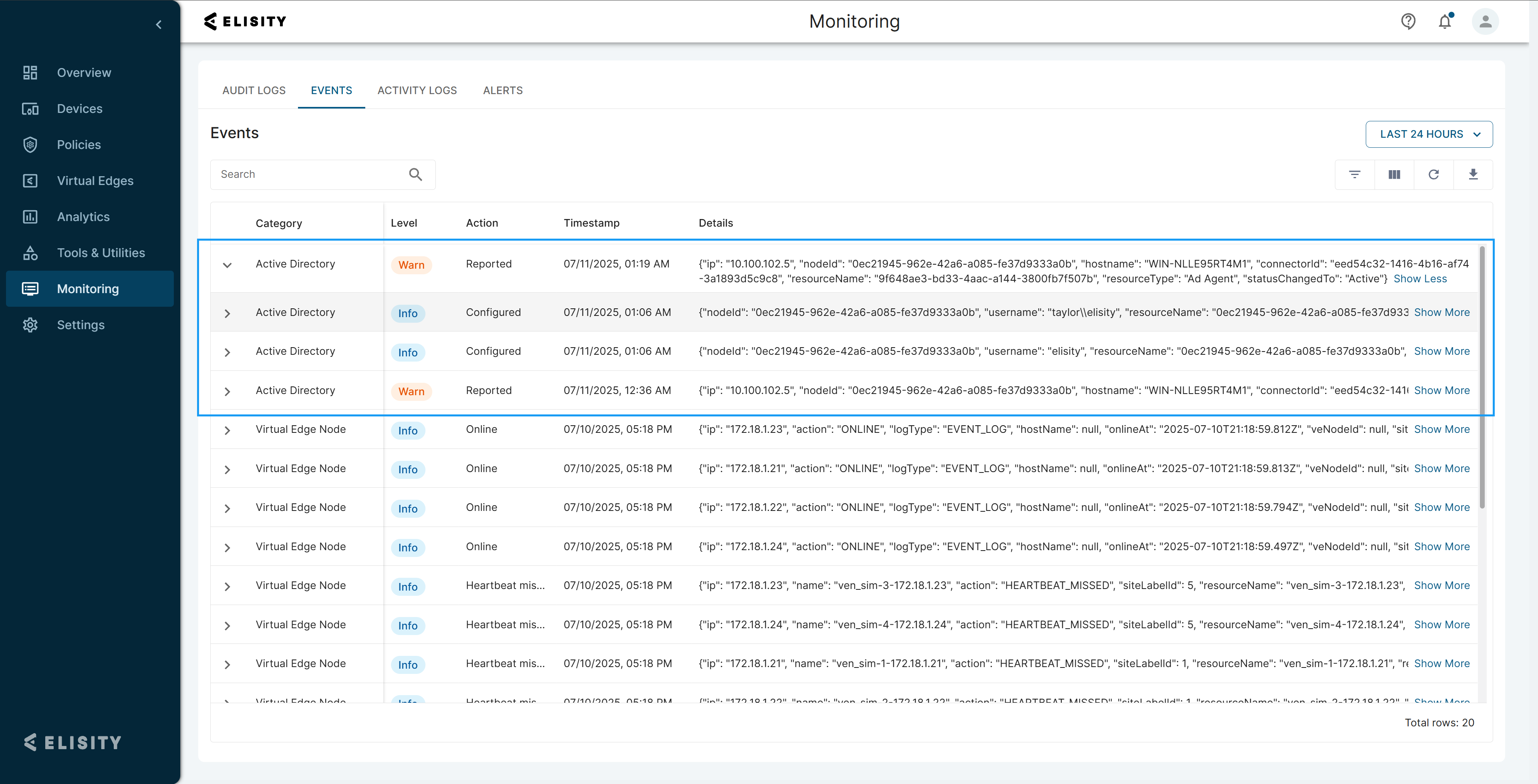The width and height of the screenshot is (1538, 784).
Task: Expand the Online row for IP 172.18.1.23
Action: pos(227,430)
